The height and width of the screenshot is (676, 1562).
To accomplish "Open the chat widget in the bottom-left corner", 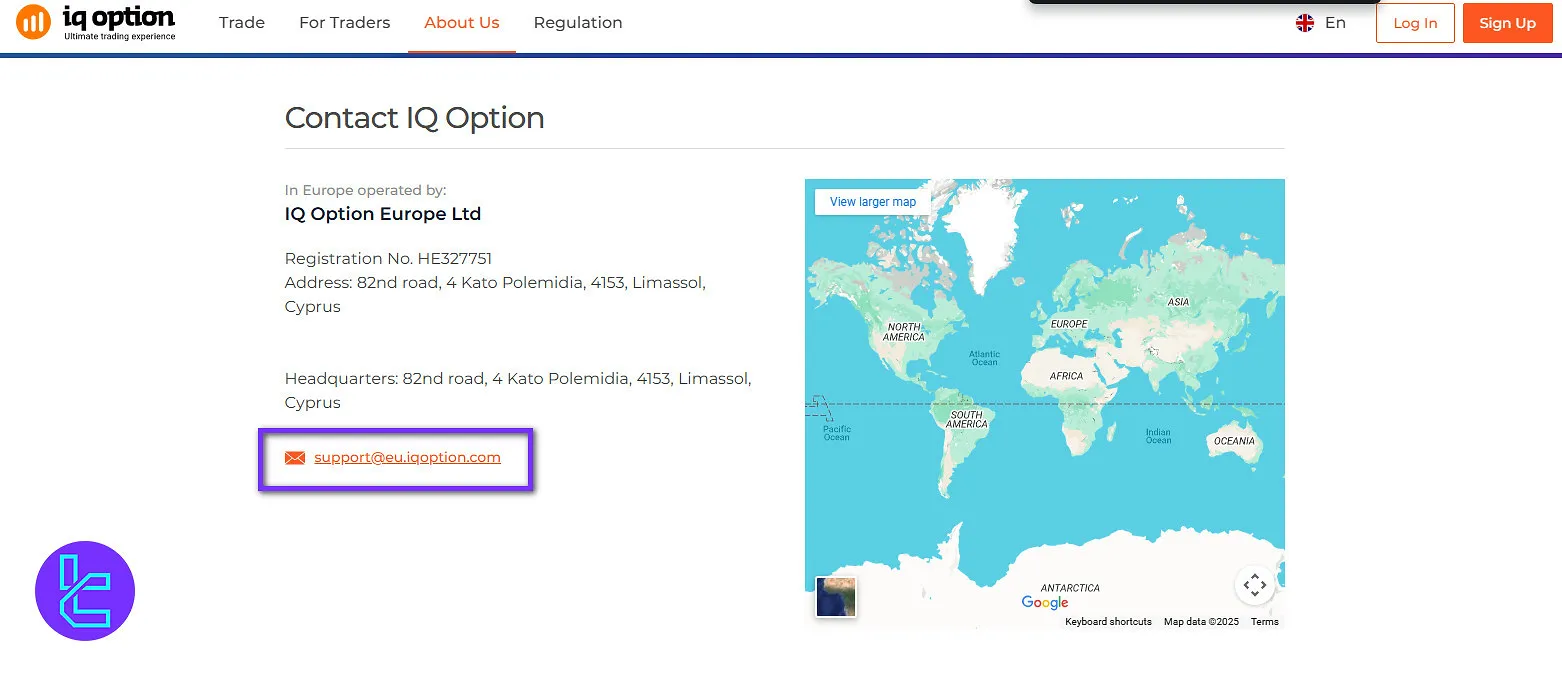I will [x=85, y=590].
